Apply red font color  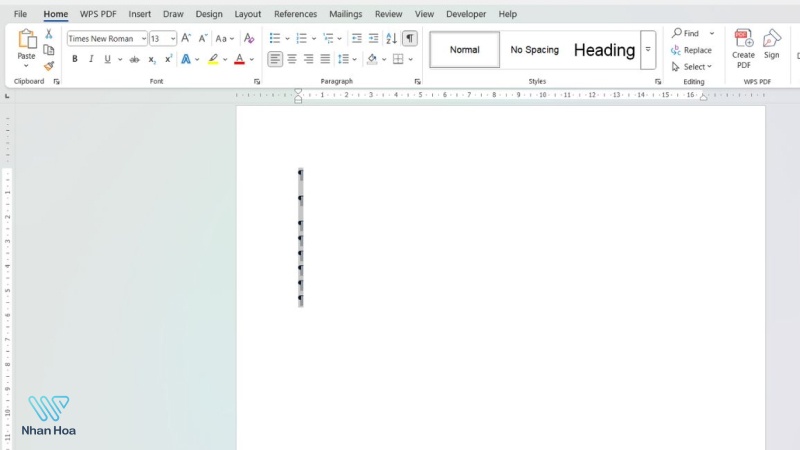click(239, 59)
